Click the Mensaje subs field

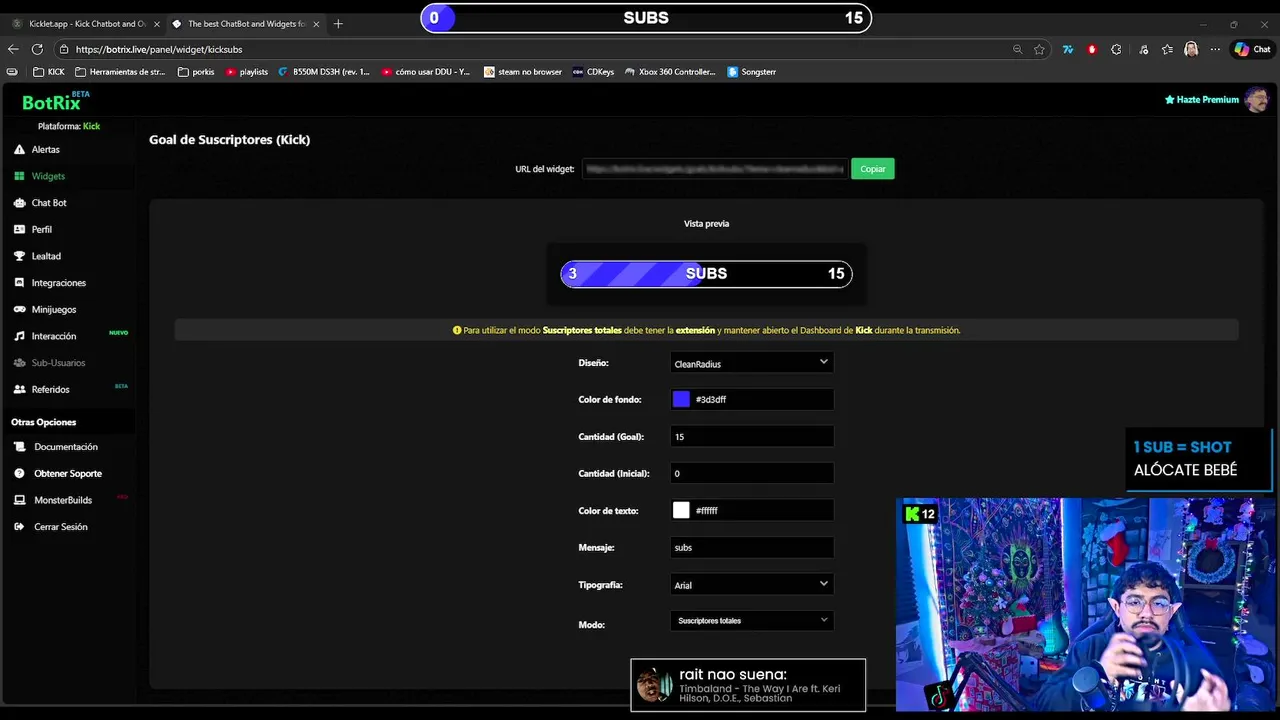(x=752, y=547)
